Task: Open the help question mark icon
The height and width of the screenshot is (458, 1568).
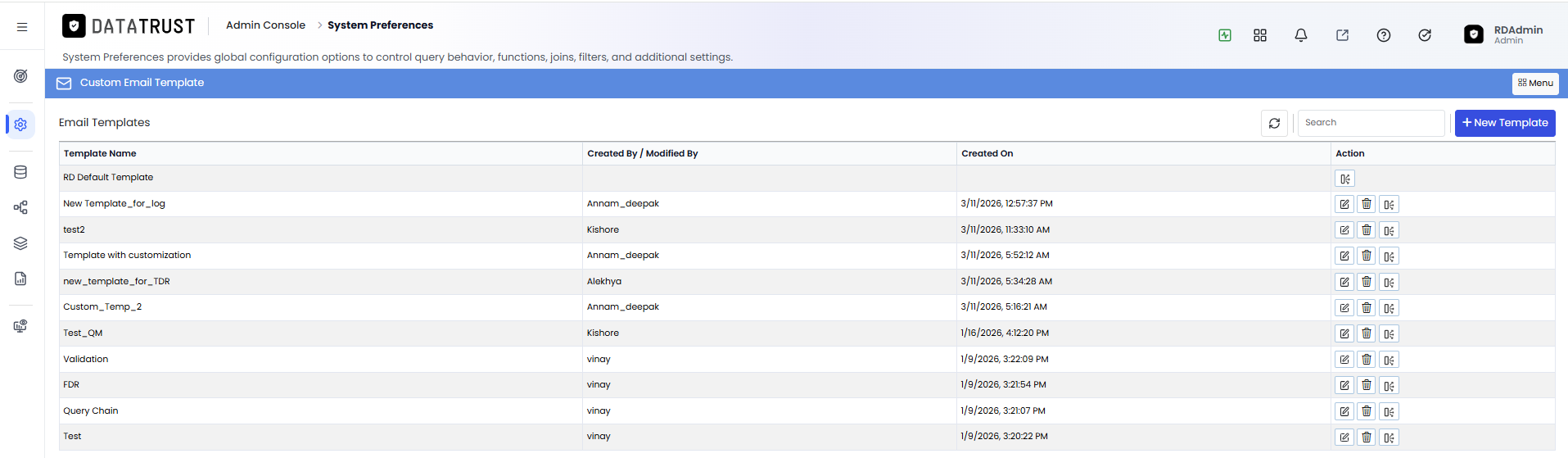Action: point(1384,35)
